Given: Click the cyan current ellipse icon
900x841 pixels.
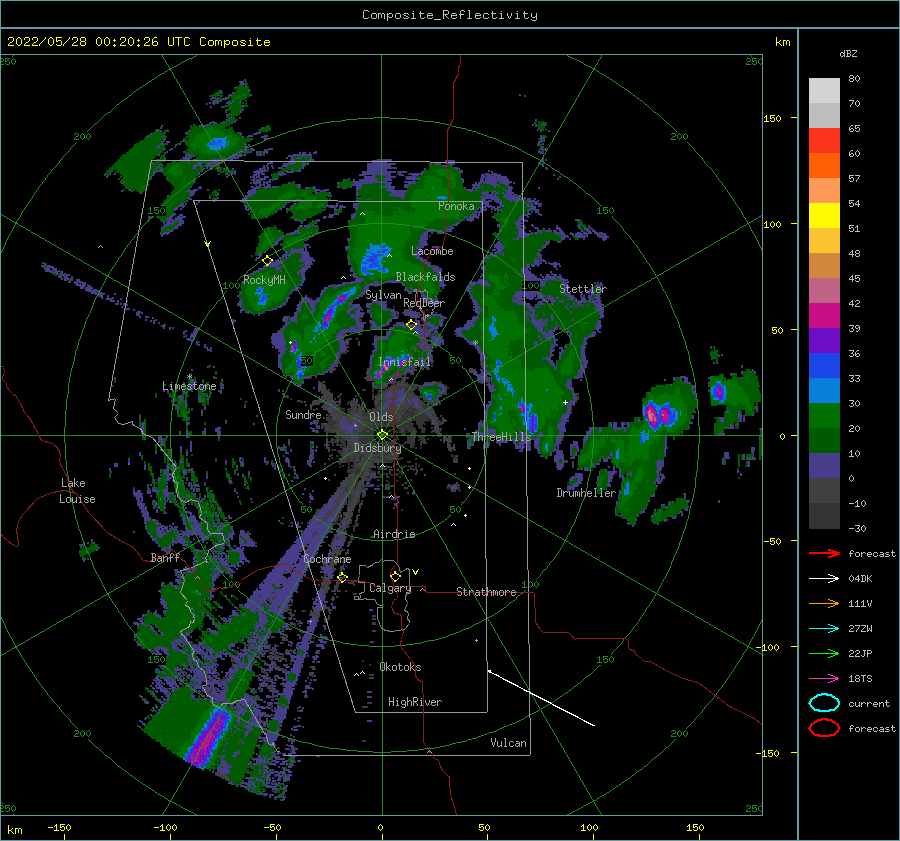Looking at the screenshot, I should (x=824, y=703).
